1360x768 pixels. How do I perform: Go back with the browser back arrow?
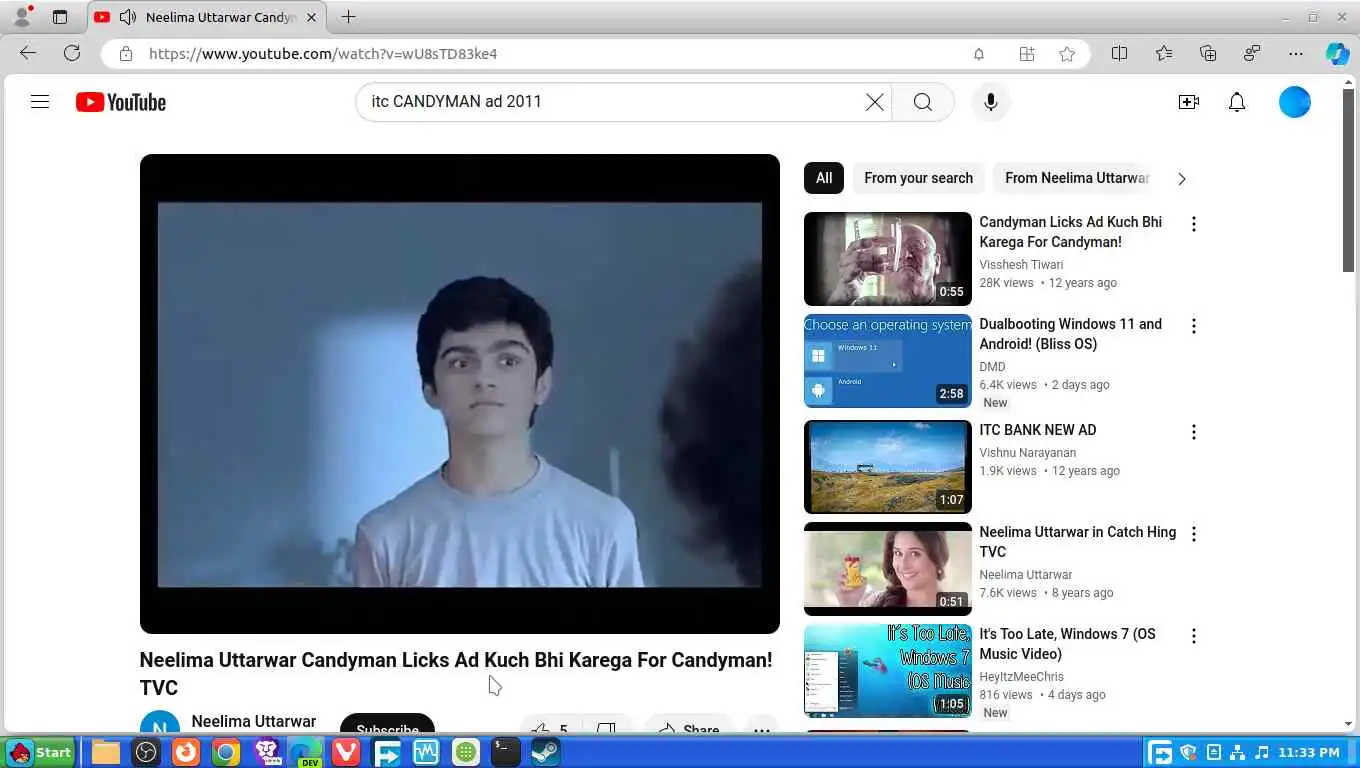28,53
